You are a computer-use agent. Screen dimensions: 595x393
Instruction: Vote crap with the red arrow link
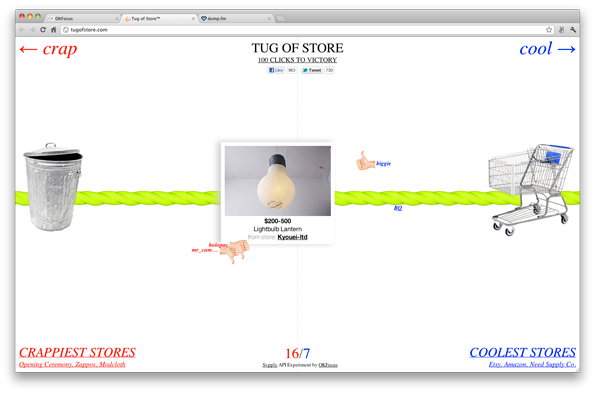pyautogui.click(x=48, y=49)
